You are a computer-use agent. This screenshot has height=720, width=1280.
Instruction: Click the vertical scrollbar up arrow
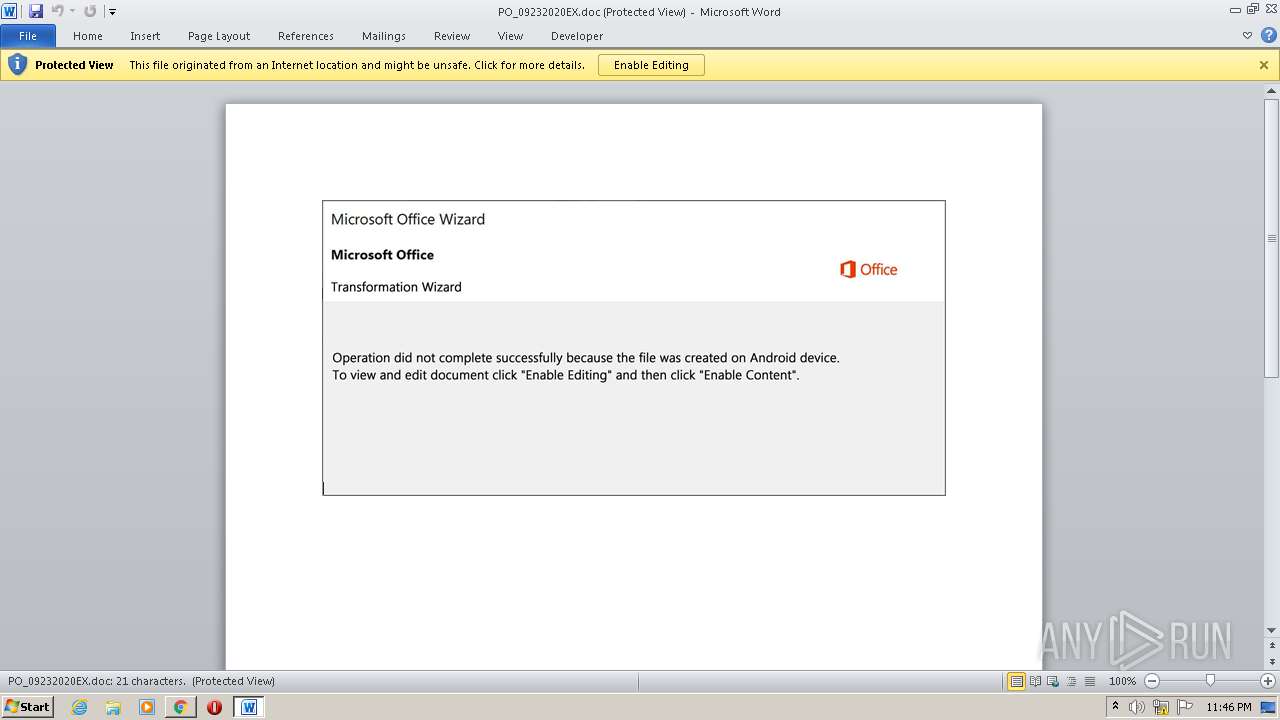click(x=1272, y=91)
